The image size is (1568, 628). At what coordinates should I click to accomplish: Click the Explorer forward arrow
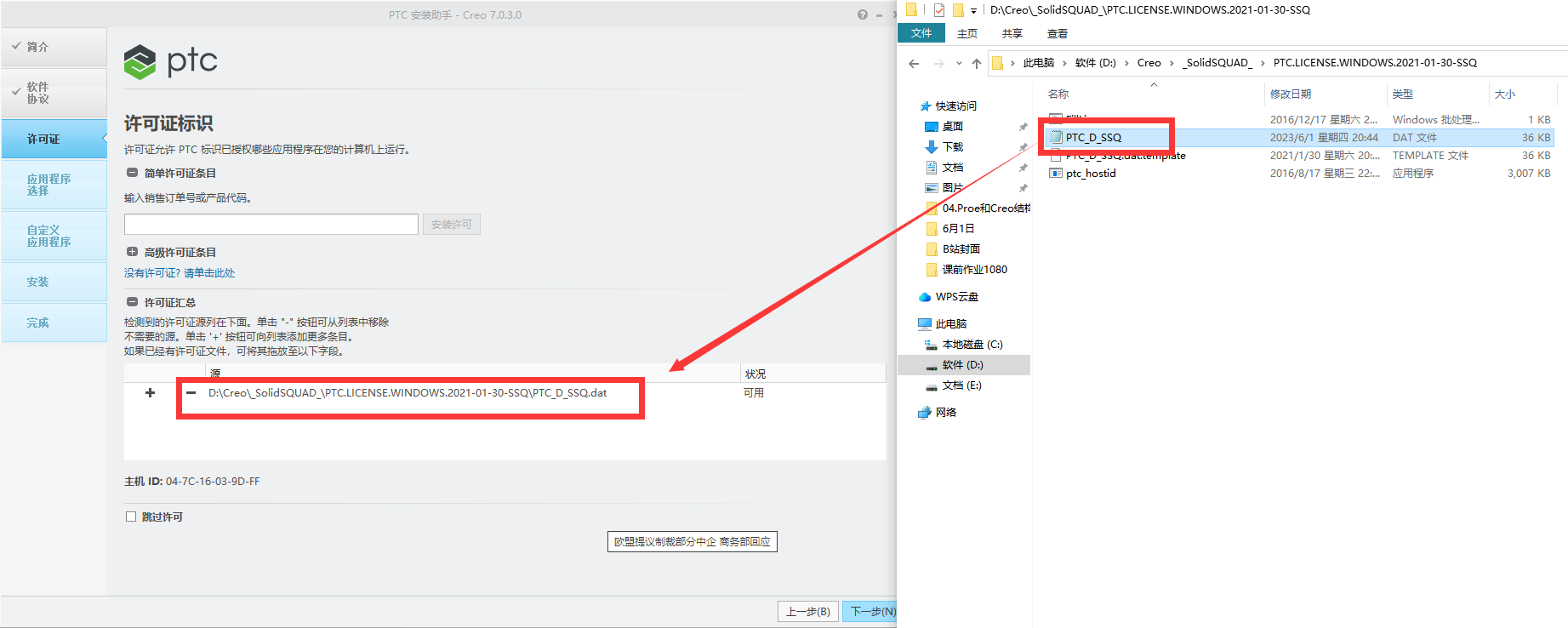pos(938,63)
